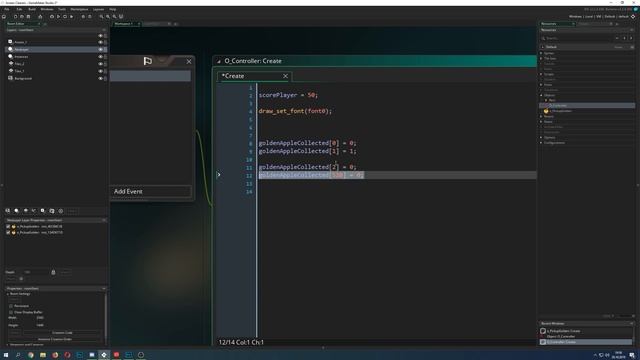
Task: Click the zoom out toolbar icon
Action: (x=101, y=17)
